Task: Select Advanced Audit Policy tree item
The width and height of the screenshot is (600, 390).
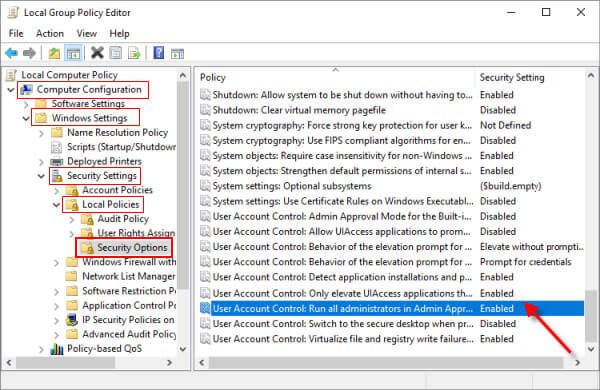Action: (x=129, y=334)
